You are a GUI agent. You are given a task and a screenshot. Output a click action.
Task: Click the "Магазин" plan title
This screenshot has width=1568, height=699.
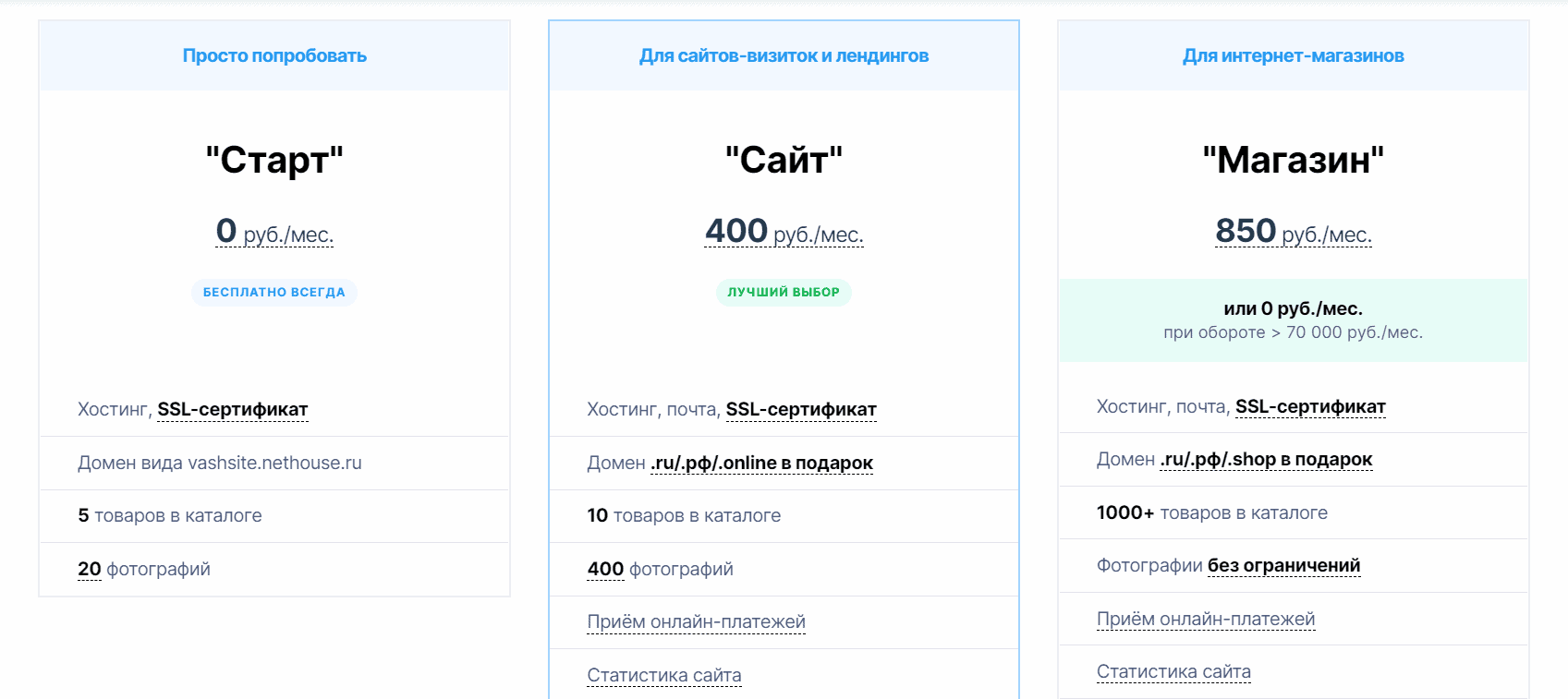[1294, 160]
